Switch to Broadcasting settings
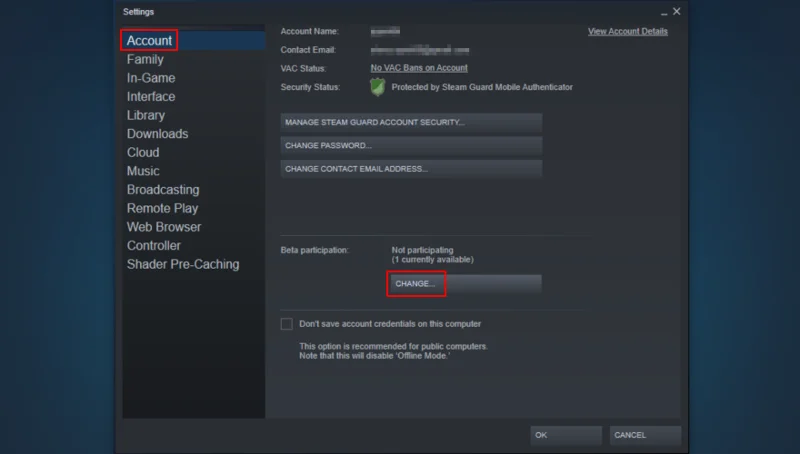Image resolution: width=800 pixels, height=454 pixels. click(163, 190)
